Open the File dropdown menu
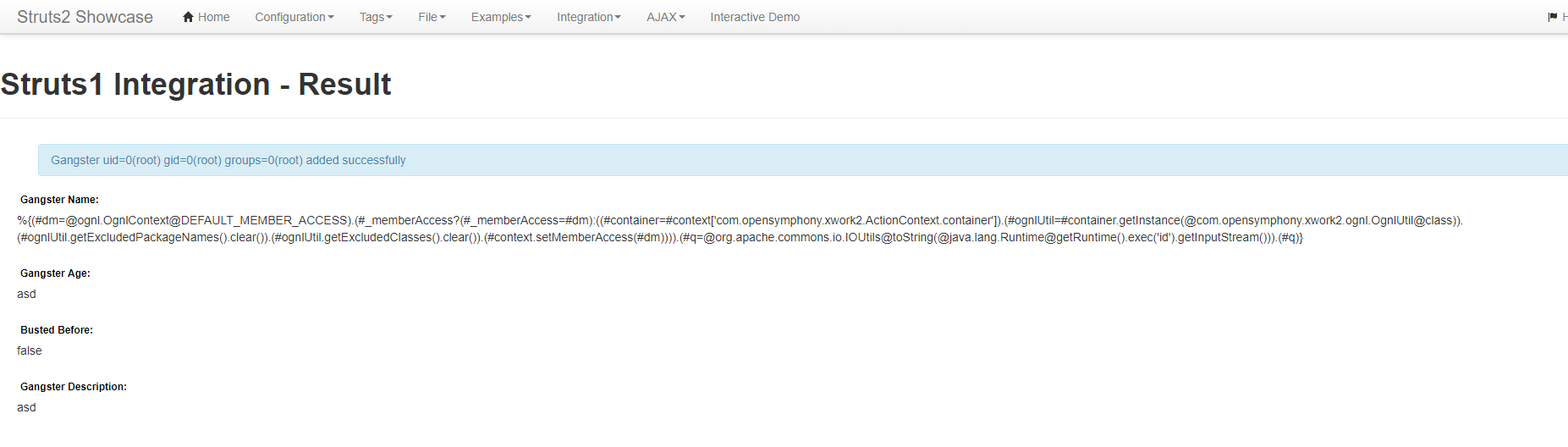The height and width of the screenshot is (447, 1568). [x=432, y=17]
